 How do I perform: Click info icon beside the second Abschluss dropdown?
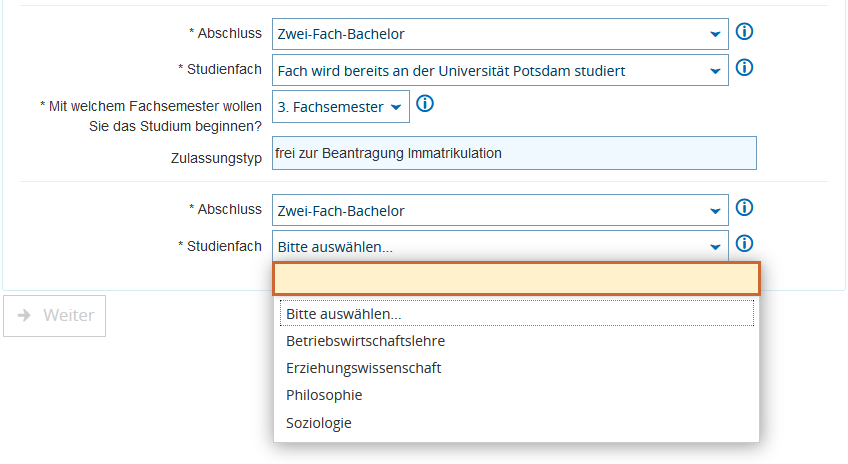click(x=744, y=208)
